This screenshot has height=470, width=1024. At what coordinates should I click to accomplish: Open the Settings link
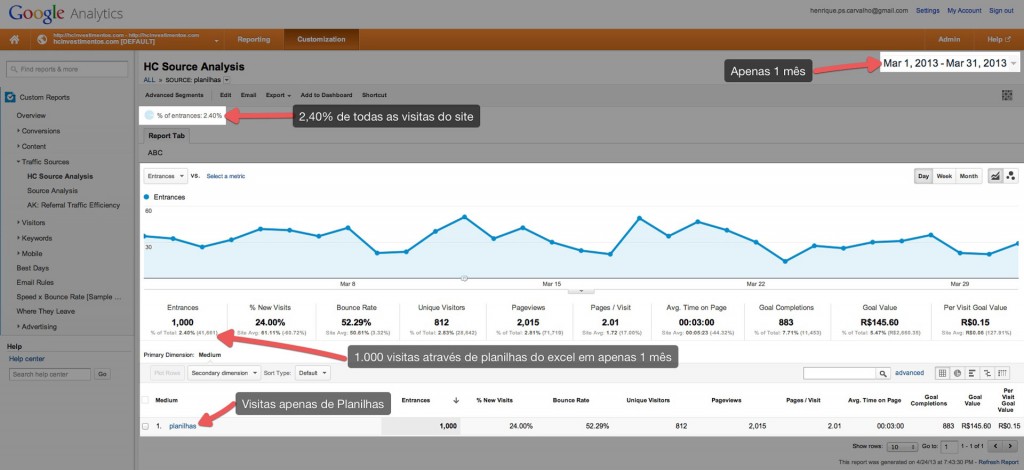tap(927, 10)
